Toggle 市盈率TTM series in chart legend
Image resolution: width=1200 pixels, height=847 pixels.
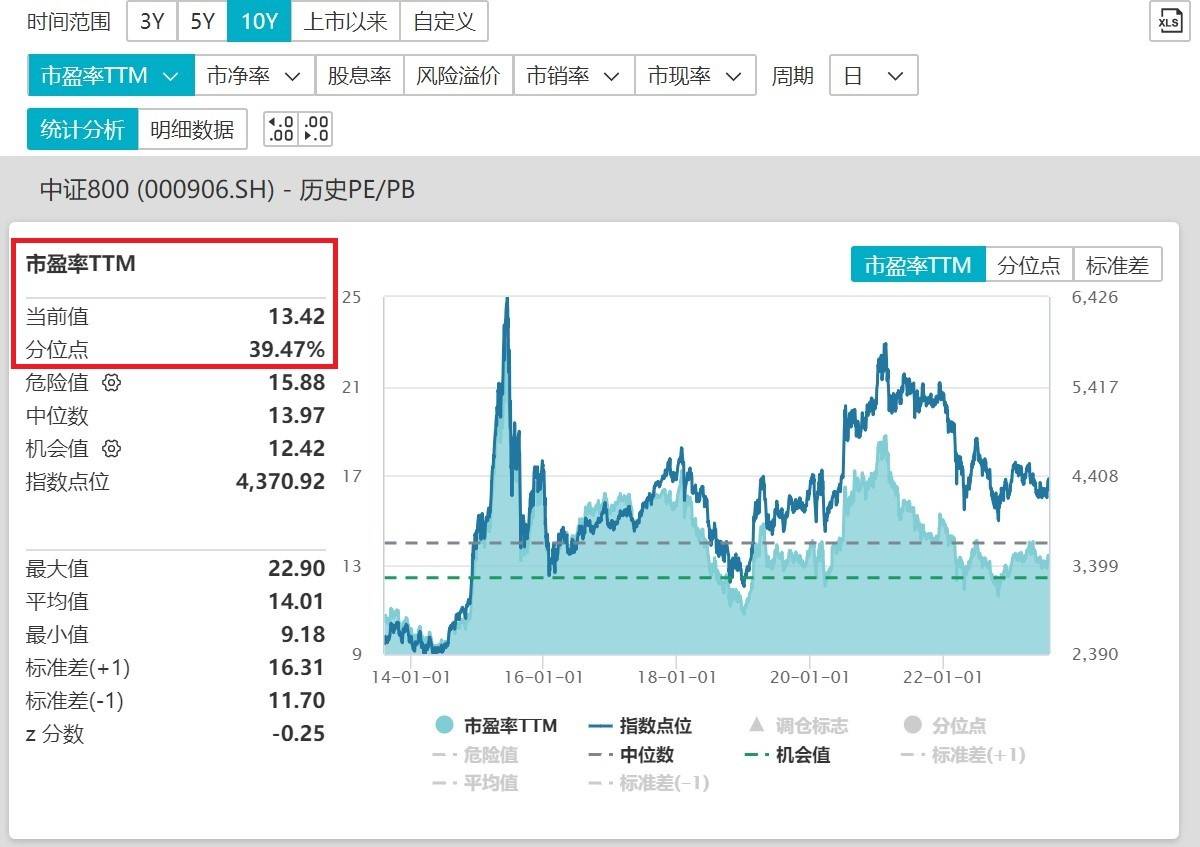pos(496,725)
